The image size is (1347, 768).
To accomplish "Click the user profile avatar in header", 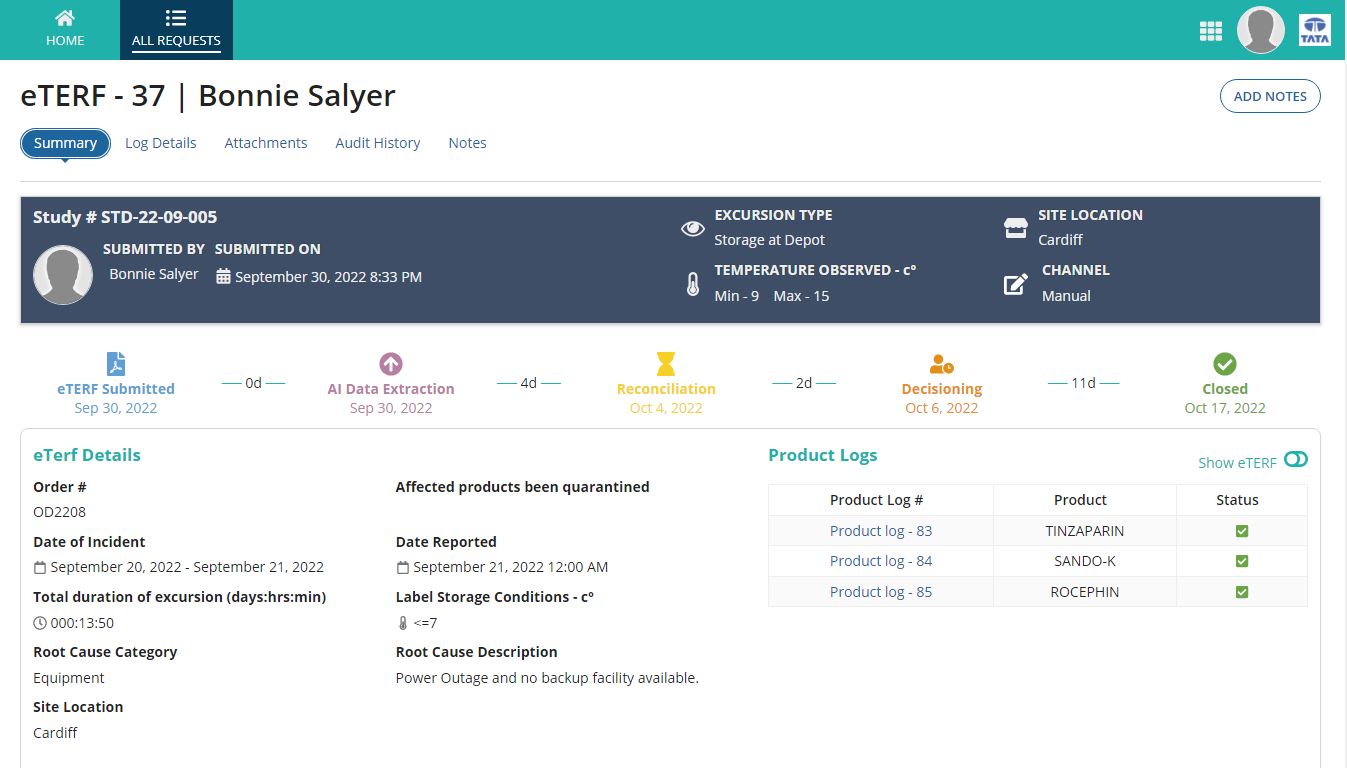I will tap(1260, 31).
